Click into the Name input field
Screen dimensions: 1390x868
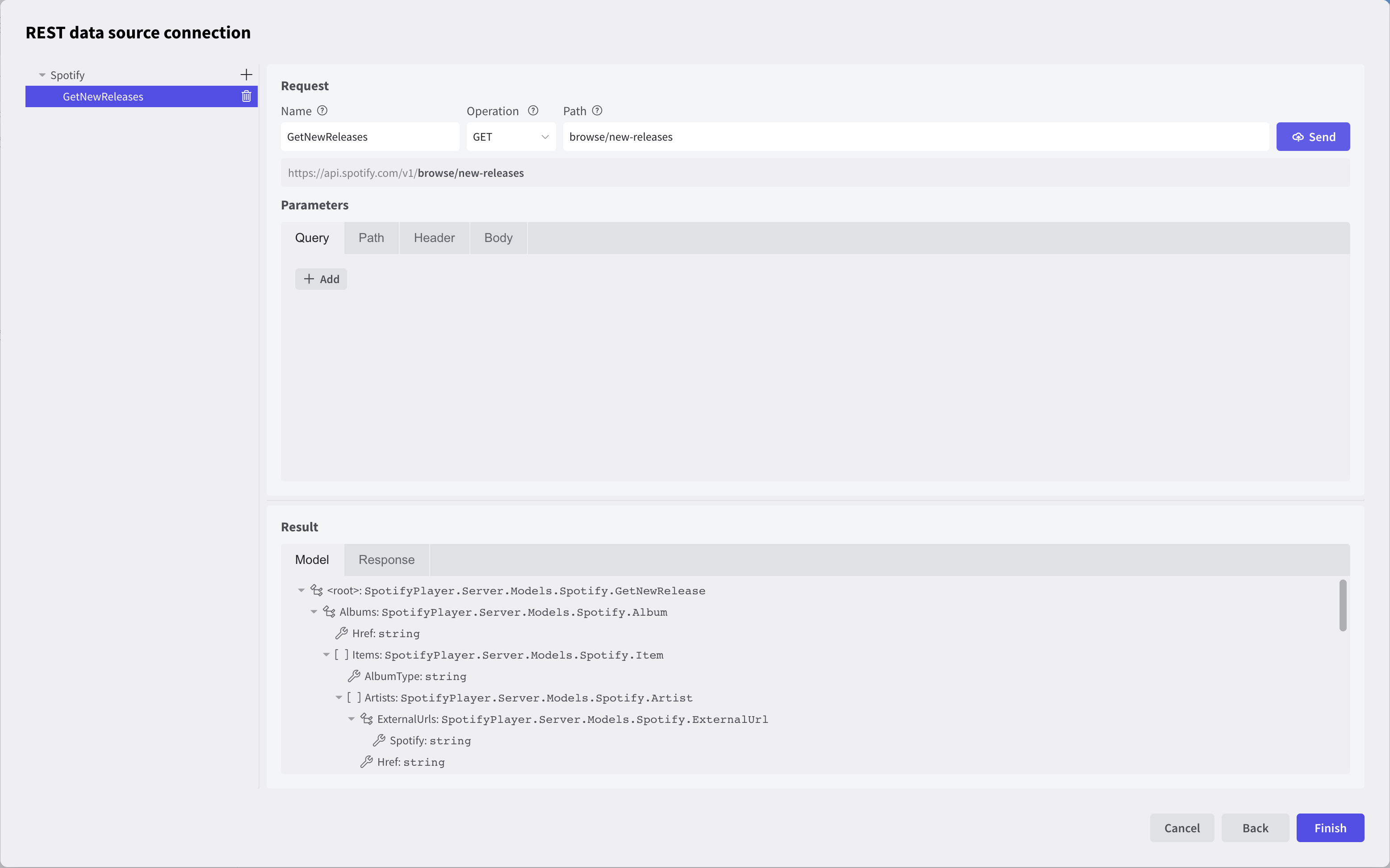370,137
